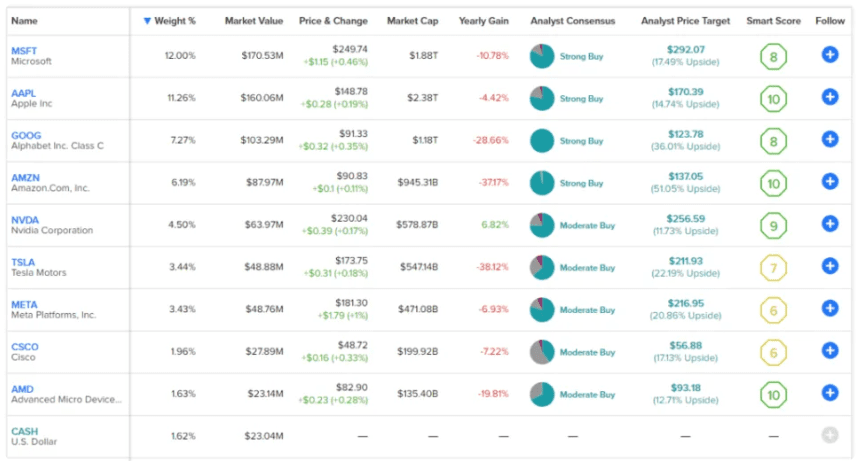View GOOG analyst consensus pie chart
Image resolution: width=856 pixels, height=461 pixels.
click(x=542, y=141)
